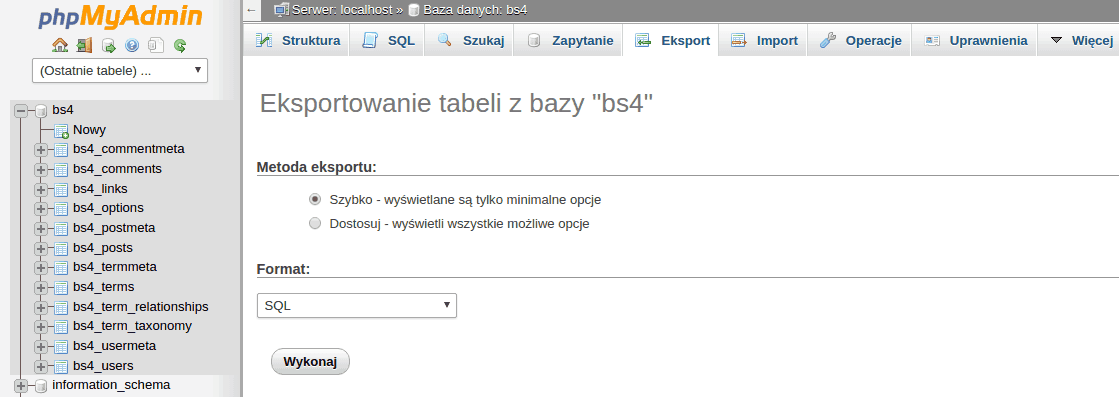1119x397 pixels.
Task: Click the bs4_users table icon
Action: [61, 366]
